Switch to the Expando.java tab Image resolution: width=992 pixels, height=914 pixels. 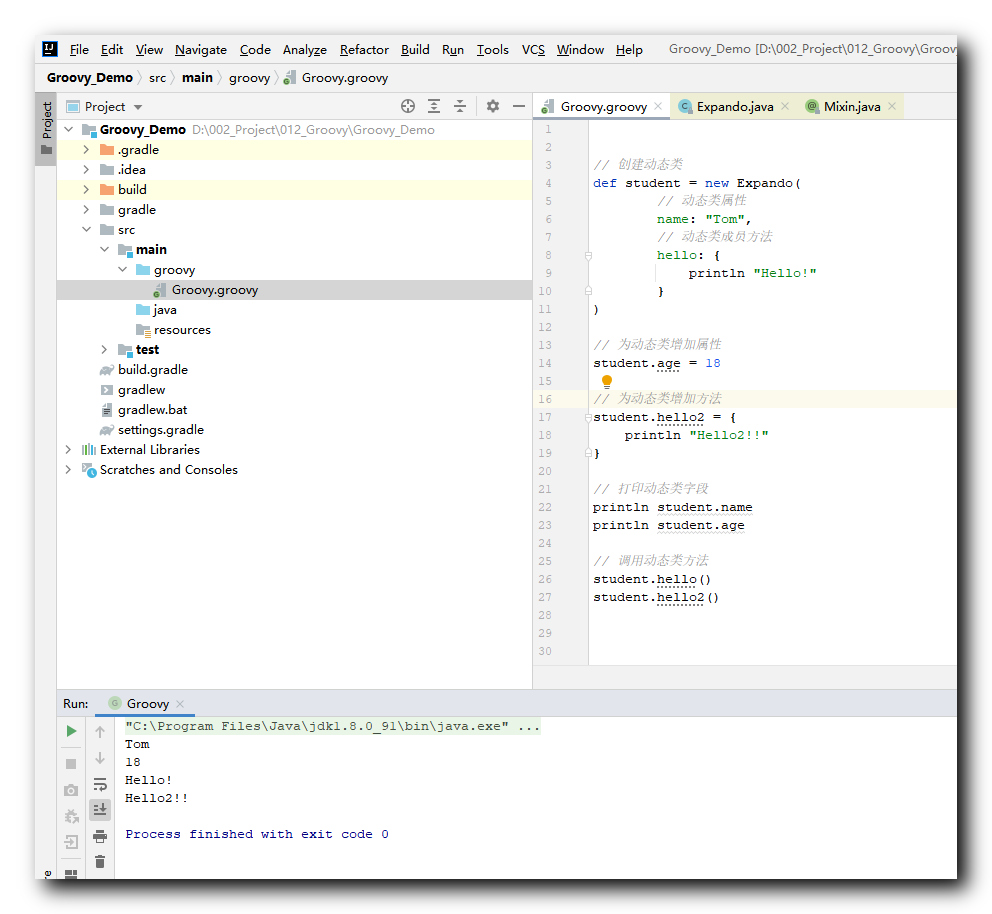pos(734,106)
